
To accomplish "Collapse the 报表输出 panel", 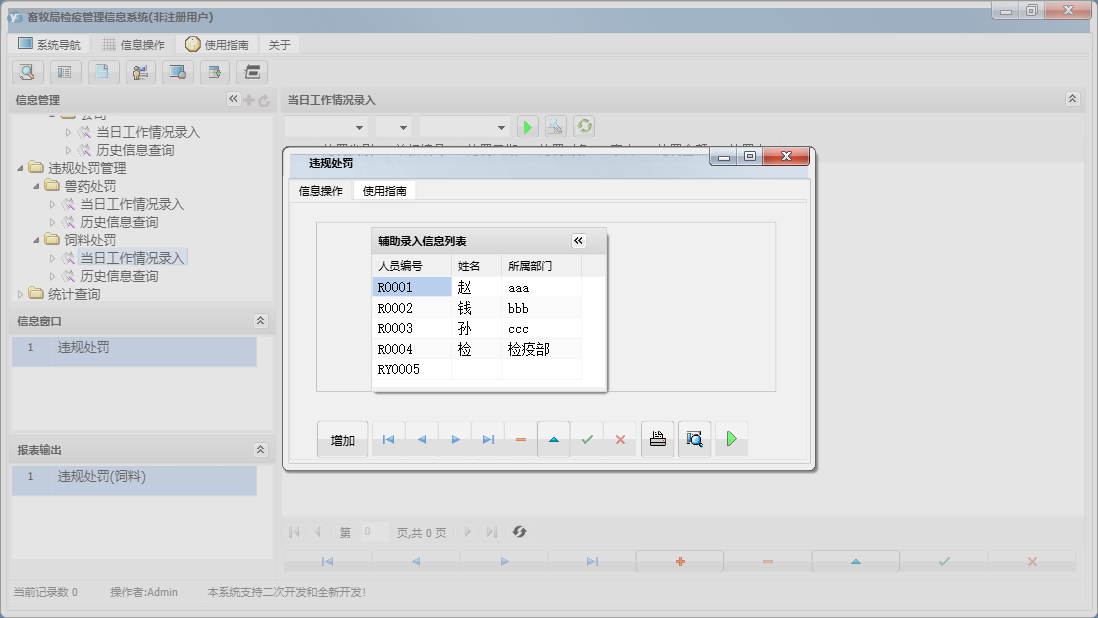I will click(x=261, y=450).
